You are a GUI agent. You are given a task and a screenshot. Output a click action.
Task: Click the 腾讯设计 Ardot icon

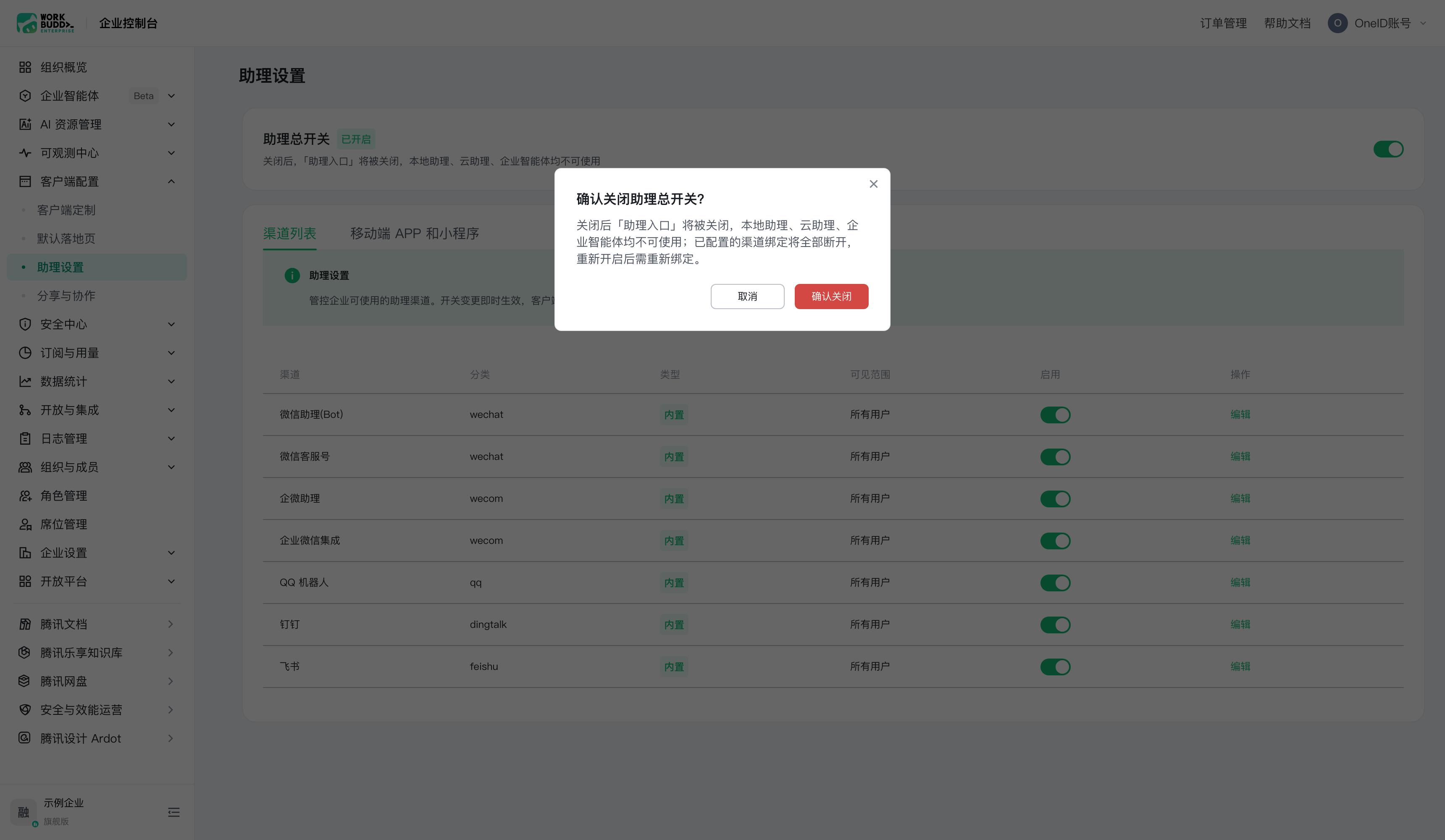pyautogui.click(x=24, y=738)
